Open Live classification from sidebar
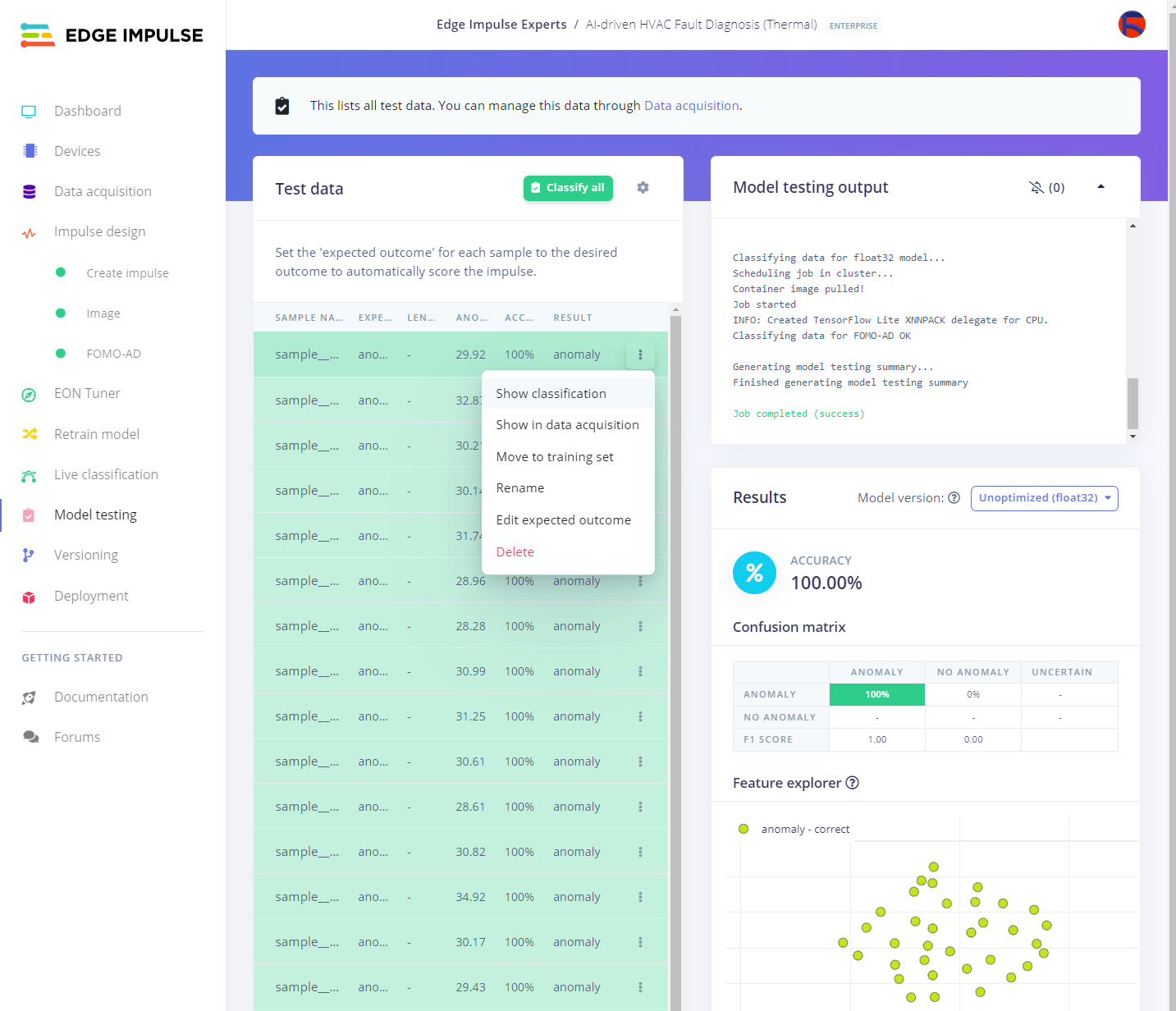This screenshot has width=1176, height=1011. click(106, 474)
